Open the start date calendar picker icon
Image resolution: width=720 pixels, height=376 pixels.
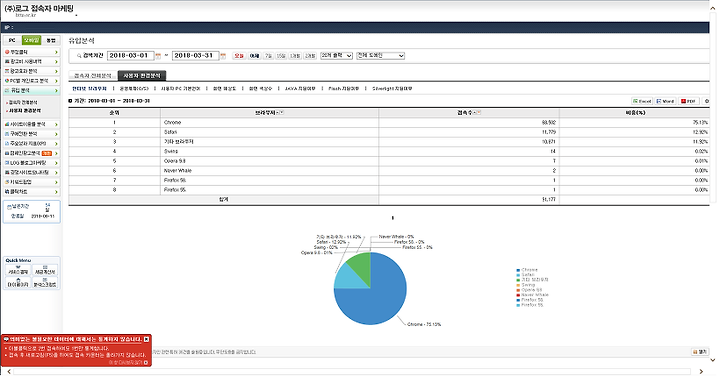coord(158,56)
